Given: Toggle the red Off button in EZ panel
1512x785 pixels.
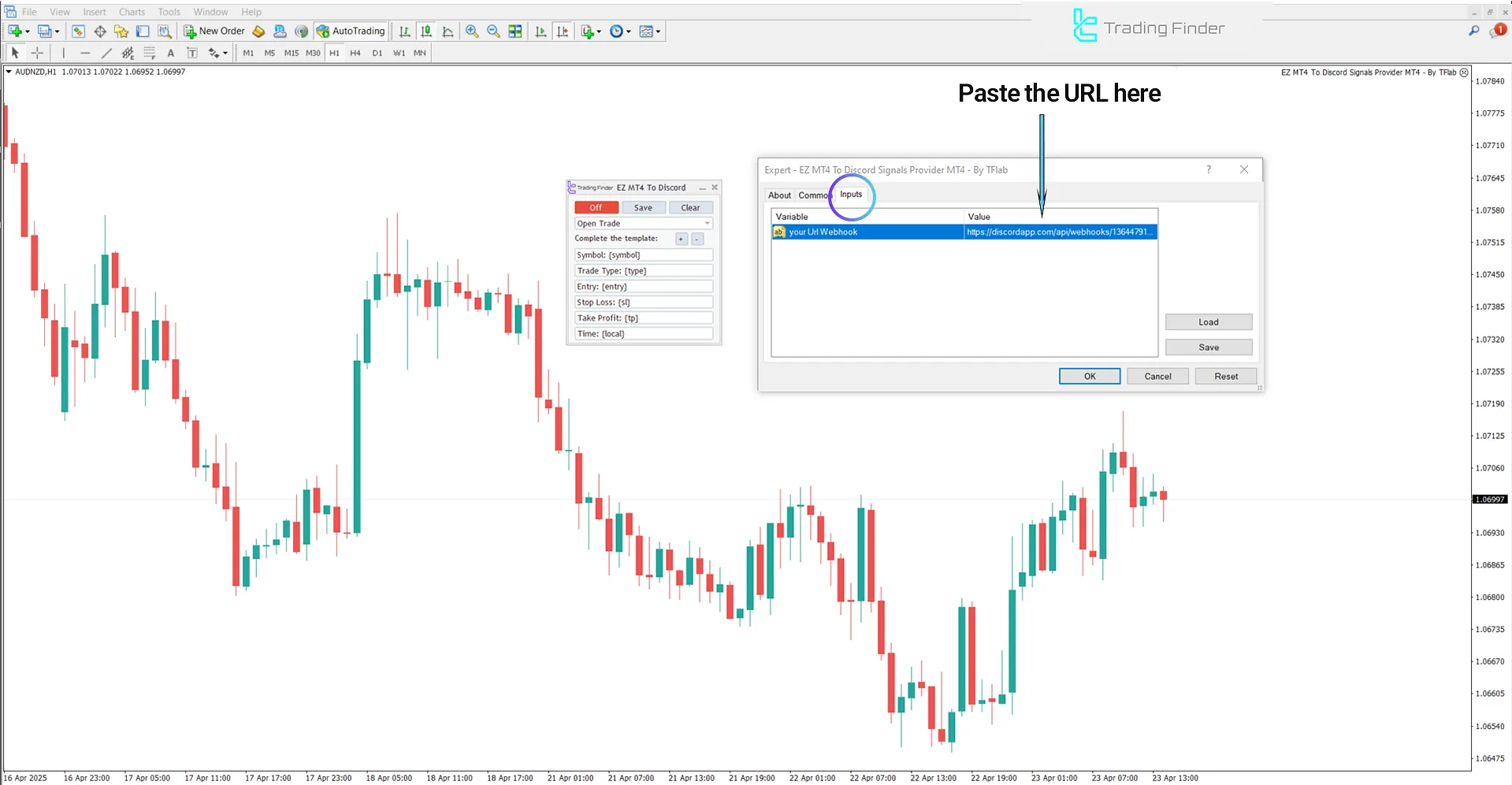Looking at the screenshot, I should point(596,208).
